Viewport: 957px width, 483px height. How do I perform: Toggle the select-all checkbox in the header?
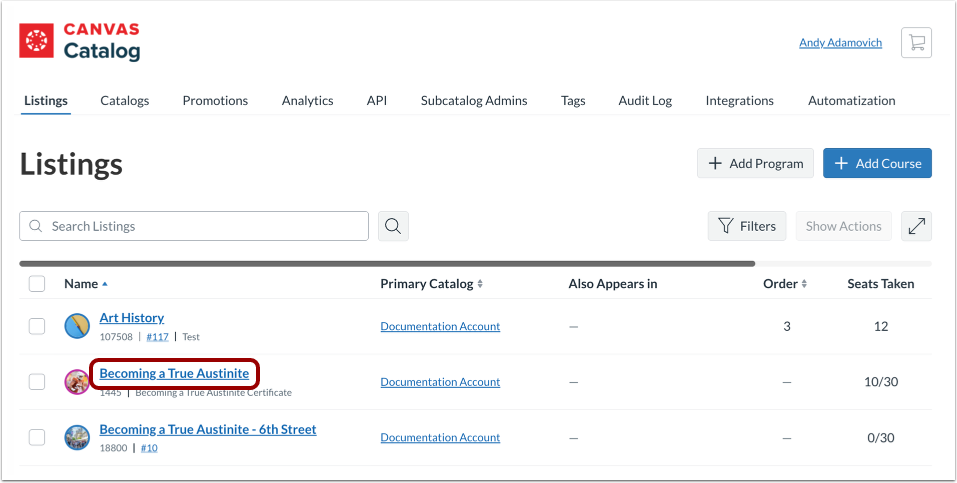[37, 284]
